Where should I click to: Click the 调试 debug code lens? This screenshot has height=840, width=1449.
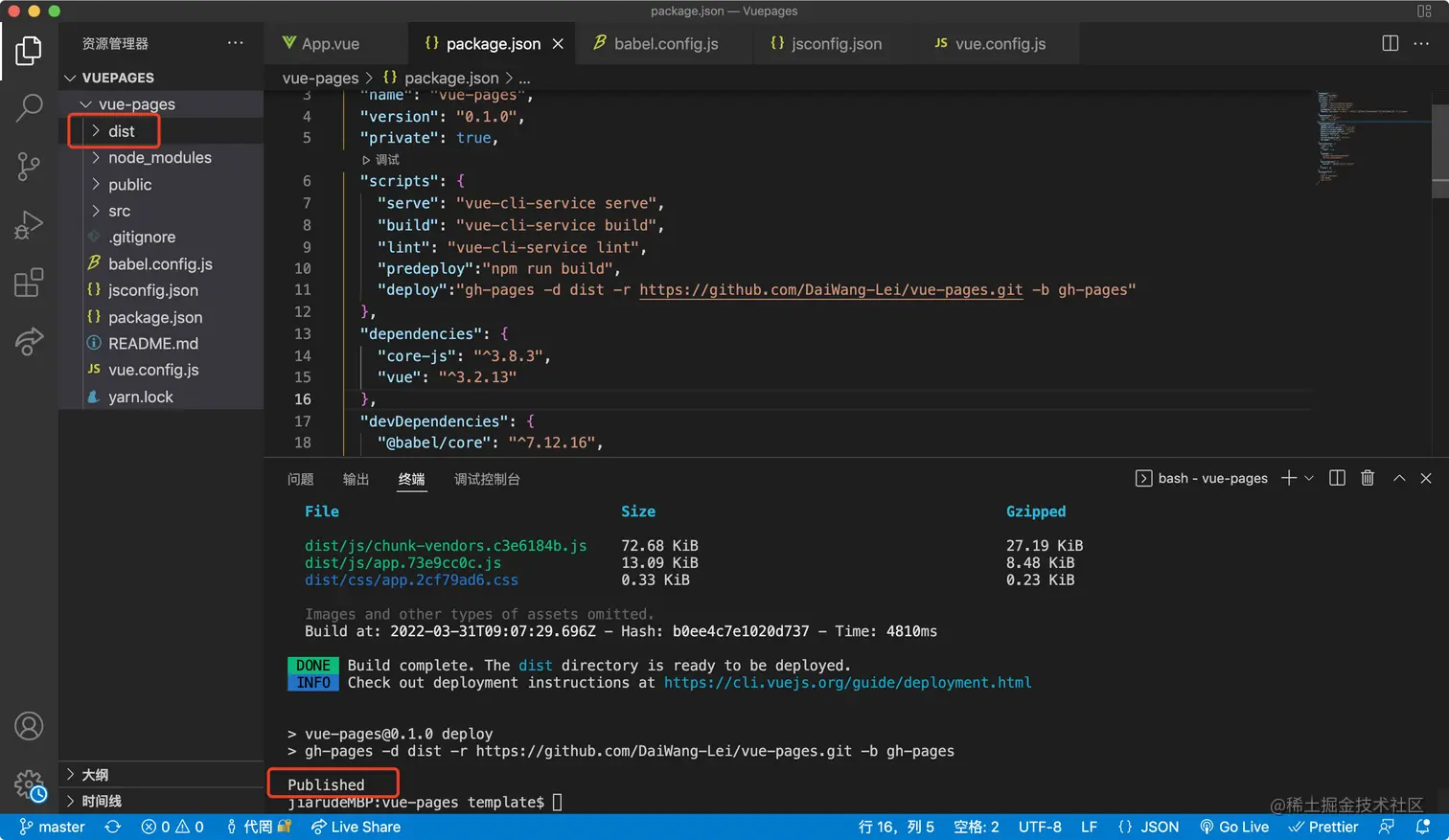[x=381, y=160]
